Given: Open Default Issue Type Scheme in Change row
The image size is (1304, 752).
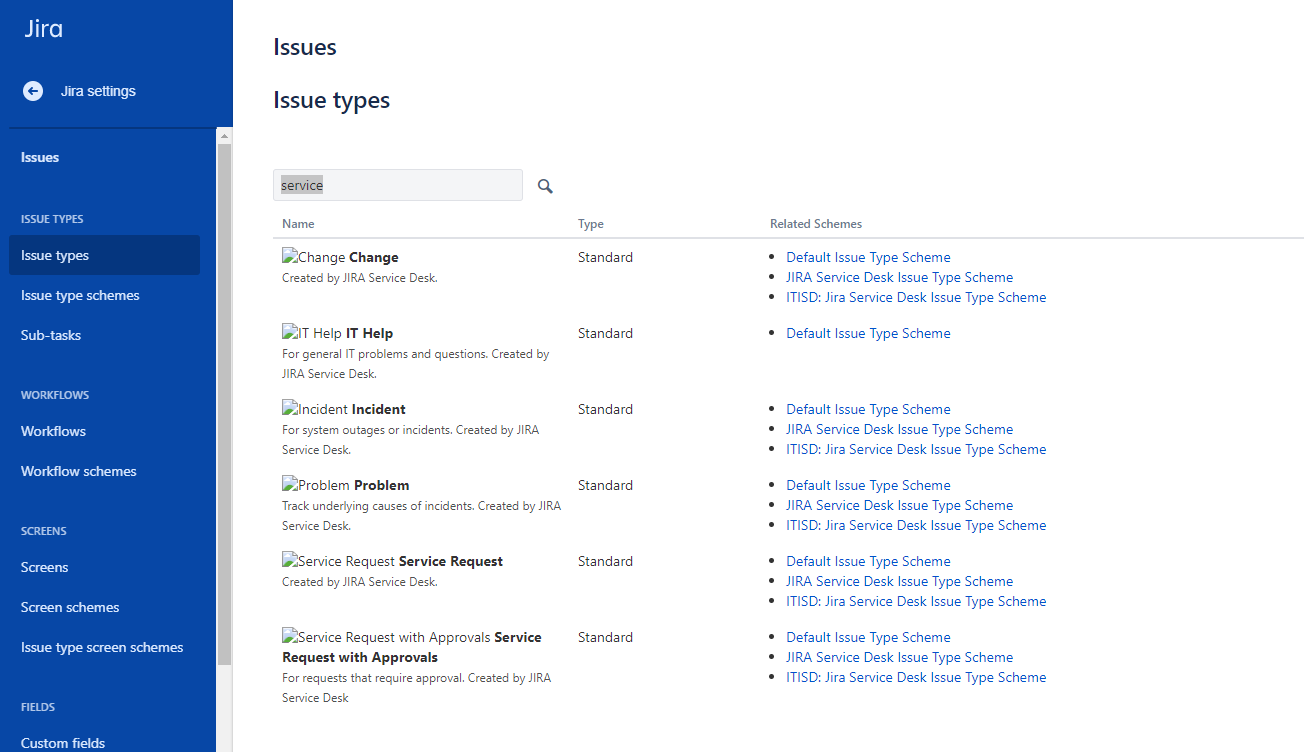Looking at the screenshot, I should tap(868, 257).
